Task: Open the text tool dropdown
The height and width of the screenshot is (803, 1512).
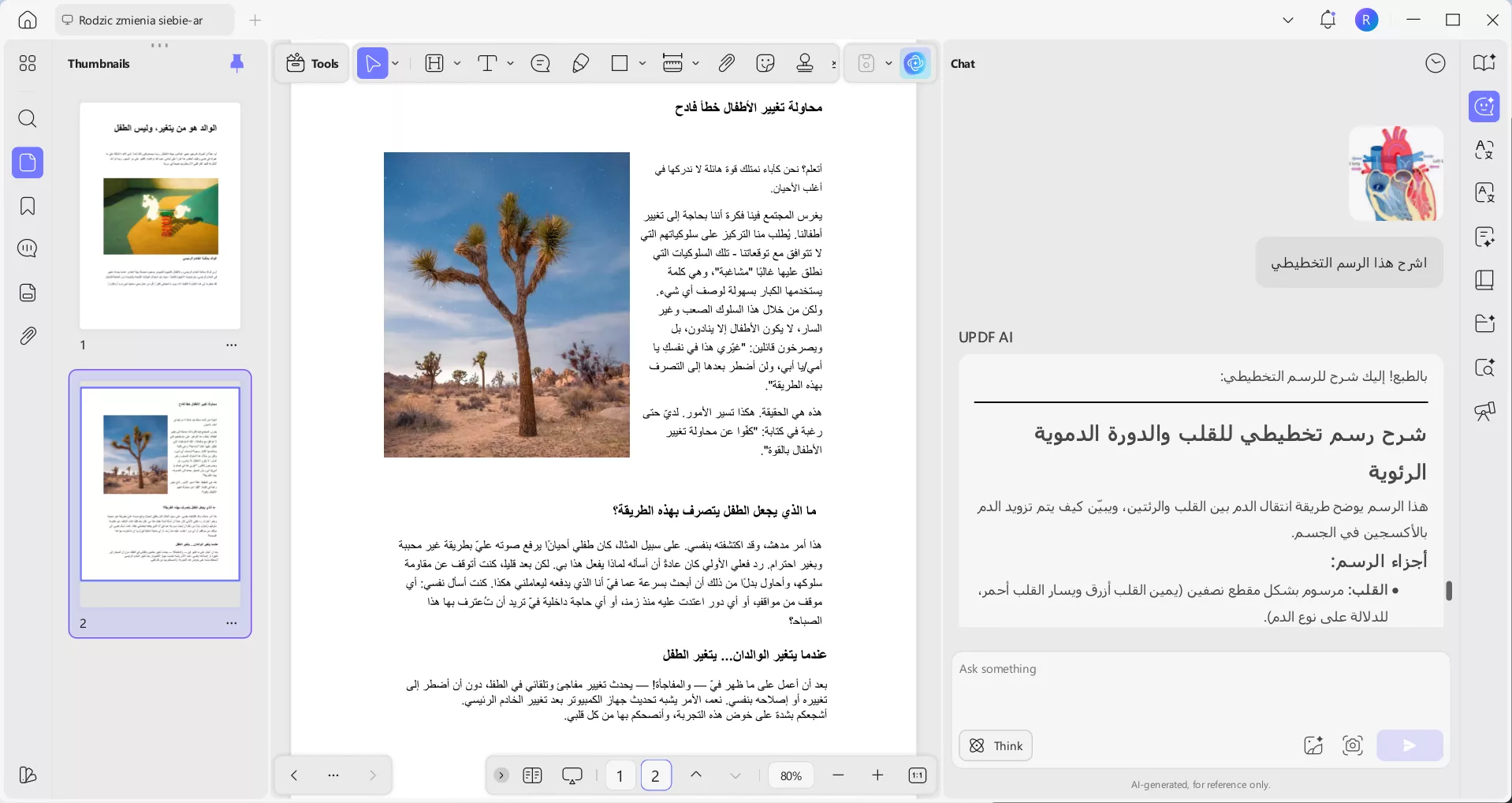Action: 511,63
